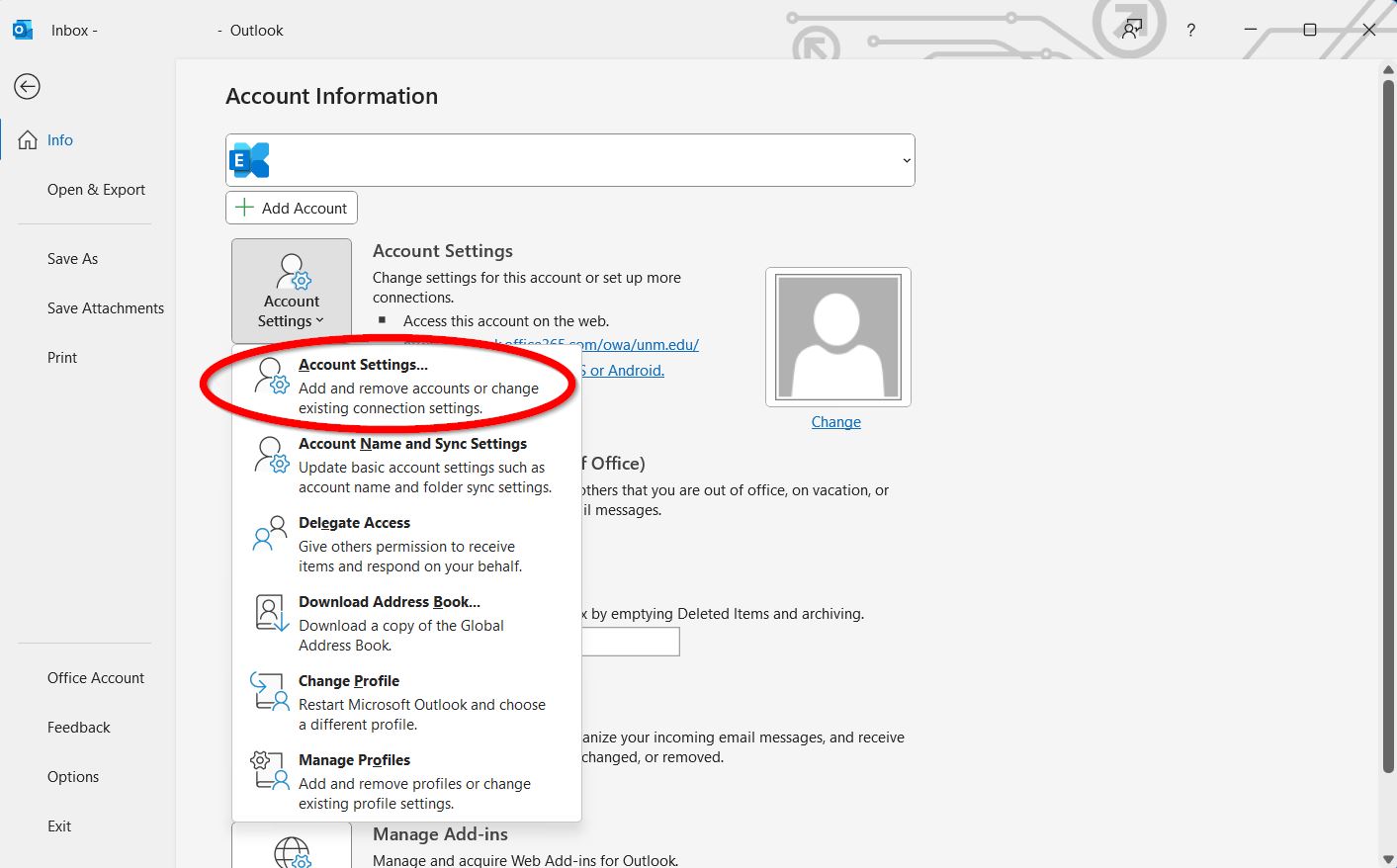
Task: Click the back arrow to leave Backstage
Action: click(27, 87)
